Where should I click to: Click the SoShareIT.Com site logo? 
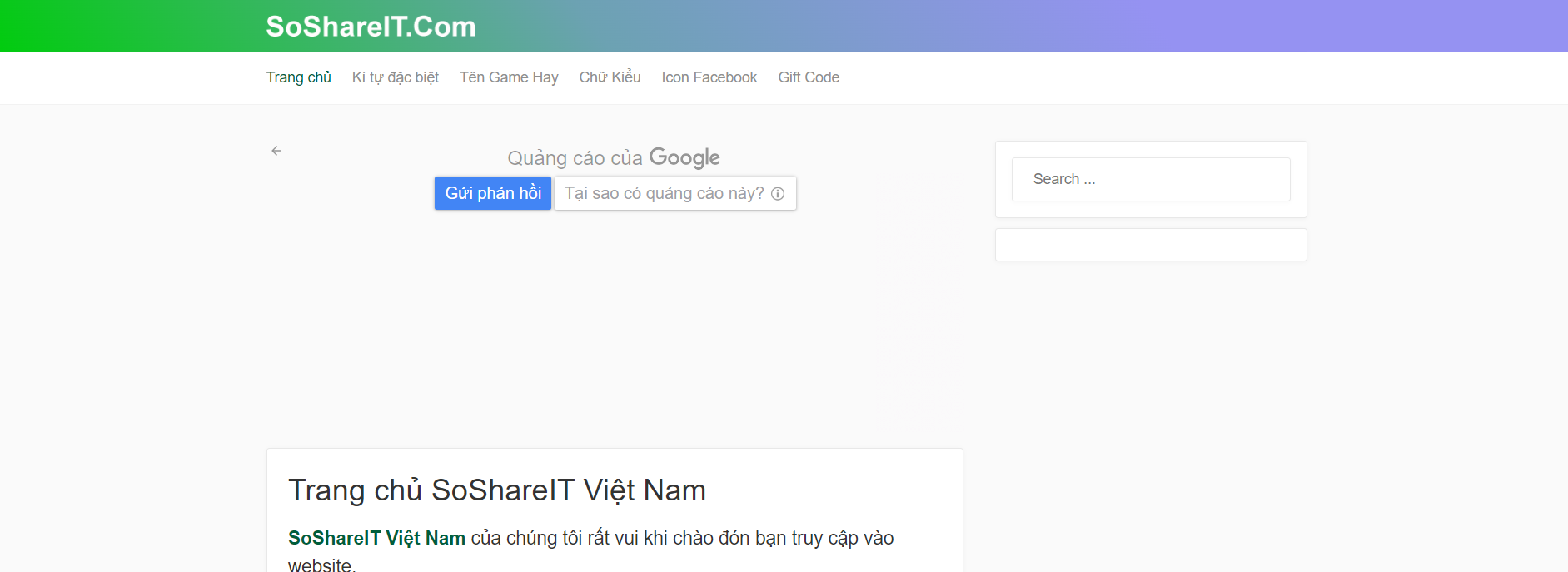point(371,27)
